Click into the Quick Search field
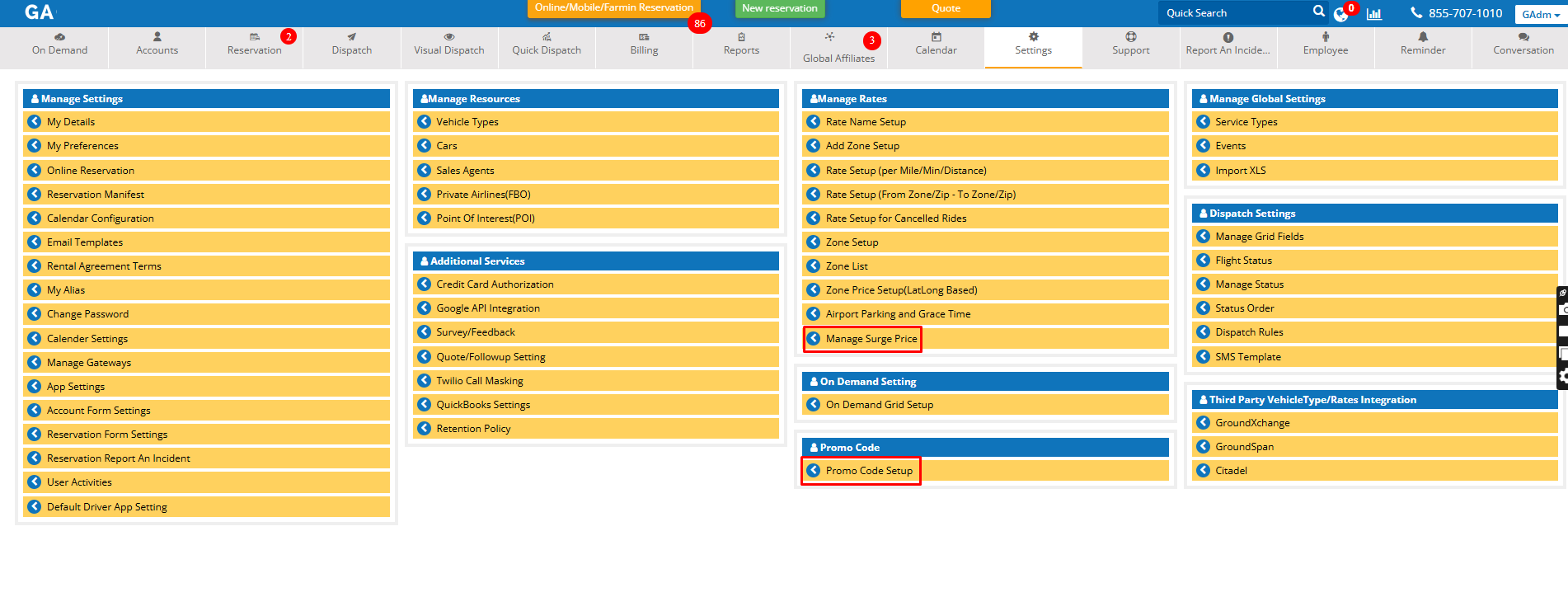The height and width of the screenshot is (611, 1568). 1232,13
